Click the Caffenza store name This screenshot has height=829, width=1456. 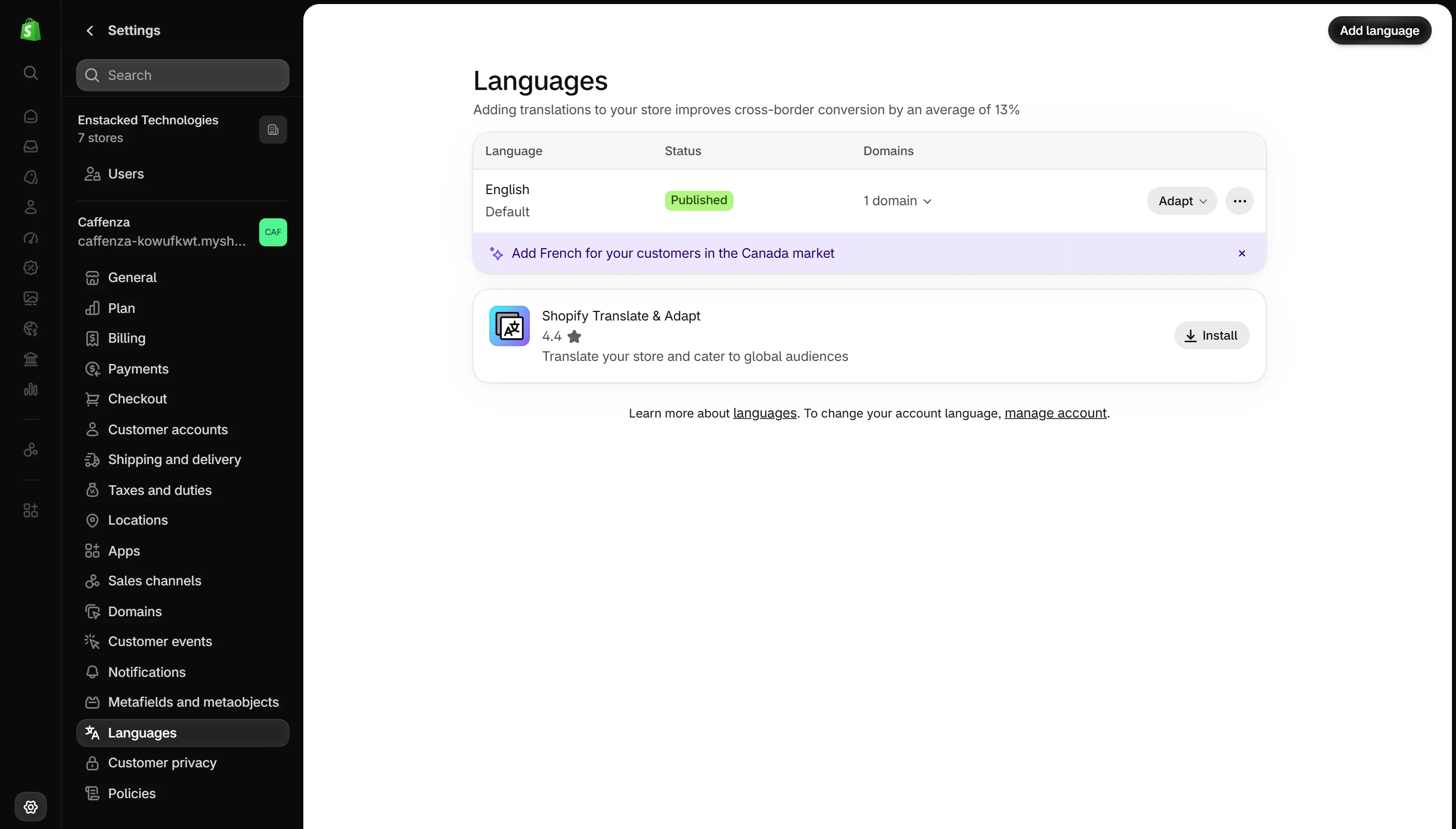tap(104, 222)
